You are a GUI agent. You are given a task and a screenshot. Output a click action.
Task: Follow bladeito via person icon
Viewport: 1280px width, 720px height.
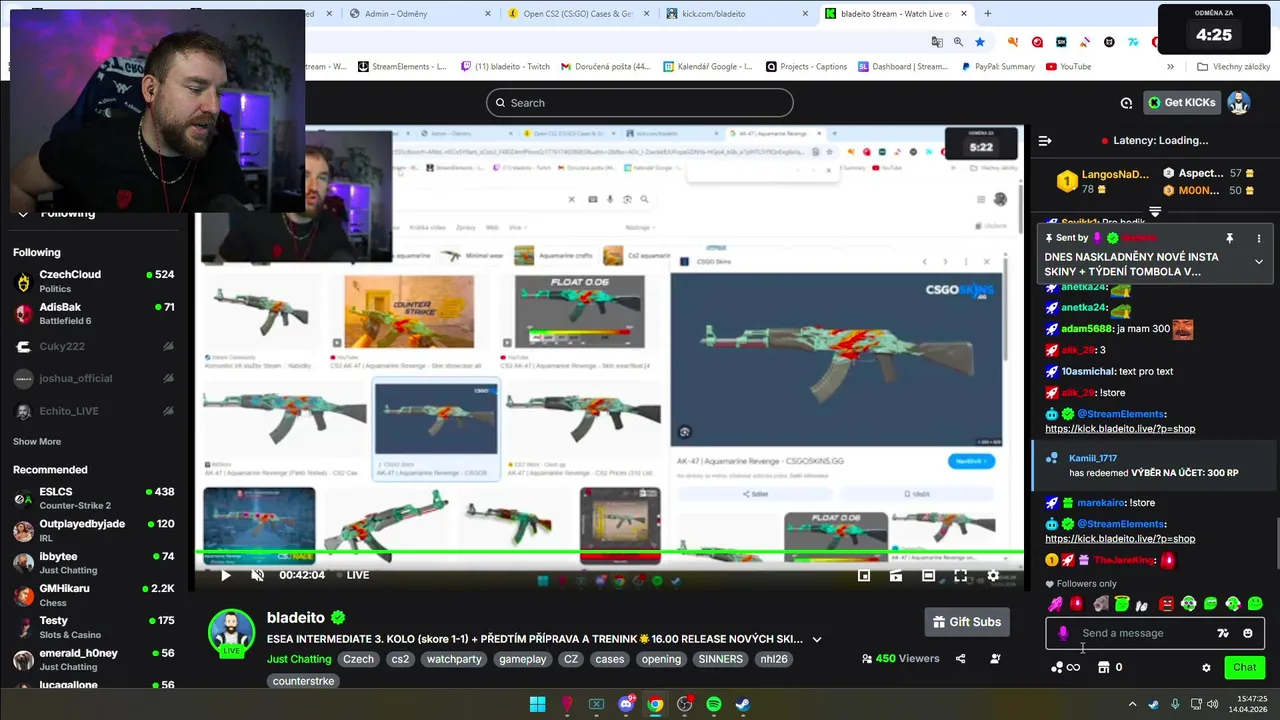[995, 659]
